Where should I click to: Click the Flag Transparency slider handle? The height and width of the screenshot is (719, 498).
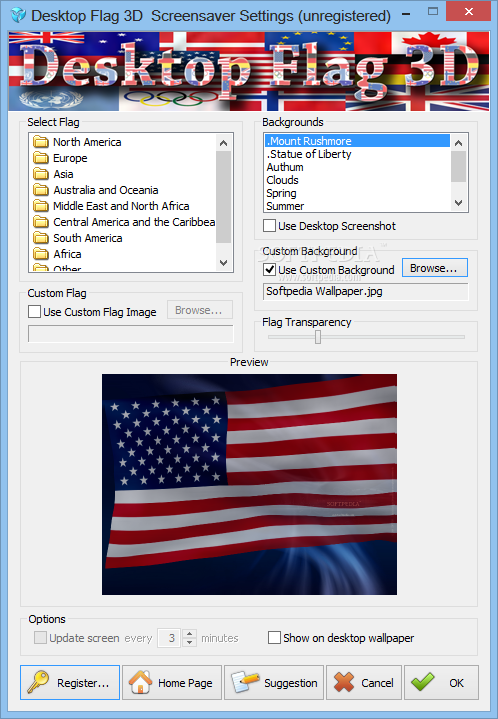click(318, 337)
